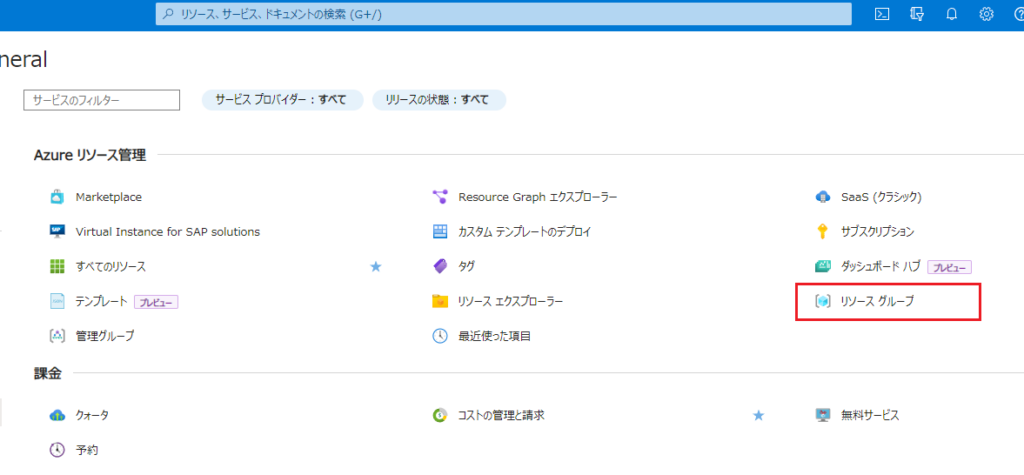Open the 予約 text label

coord(87,450)
